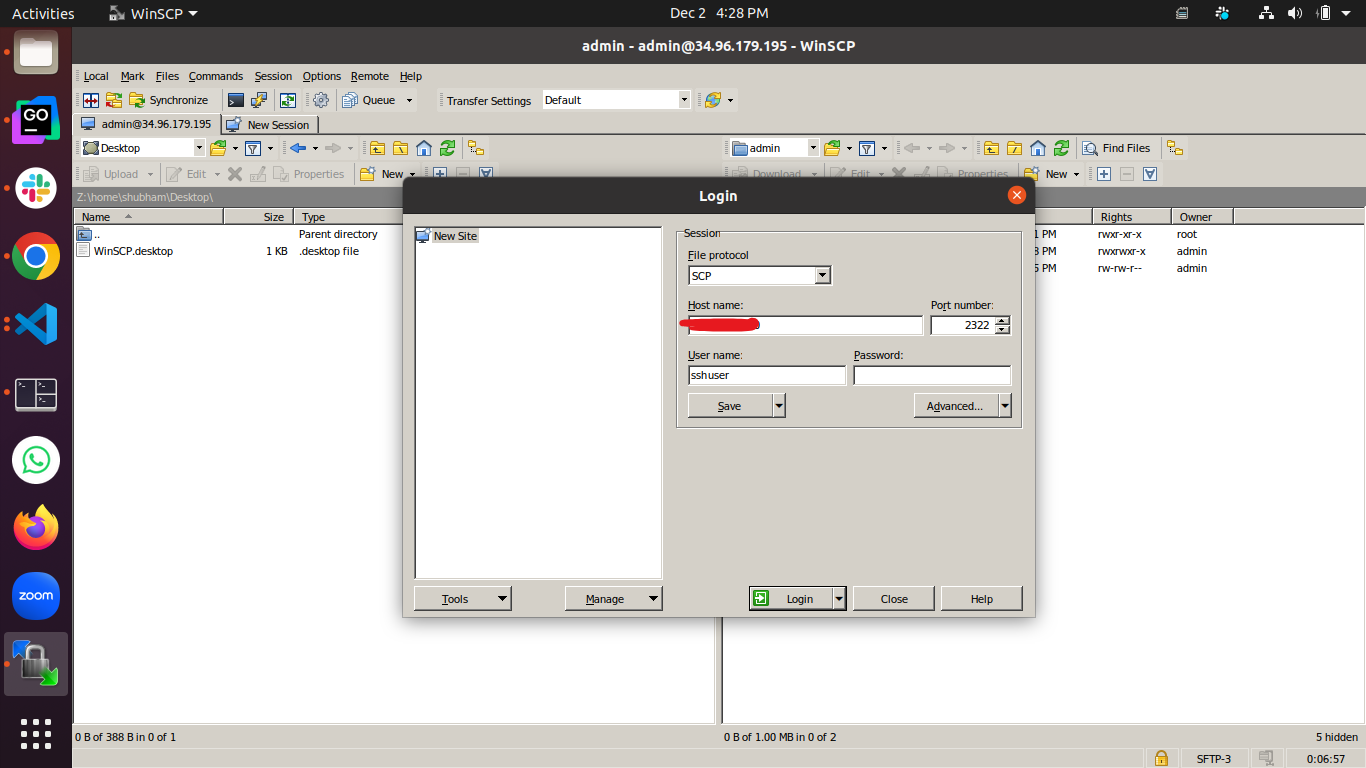
Task: Open the local panel filter icon
Action: click(x=253, y=148)
